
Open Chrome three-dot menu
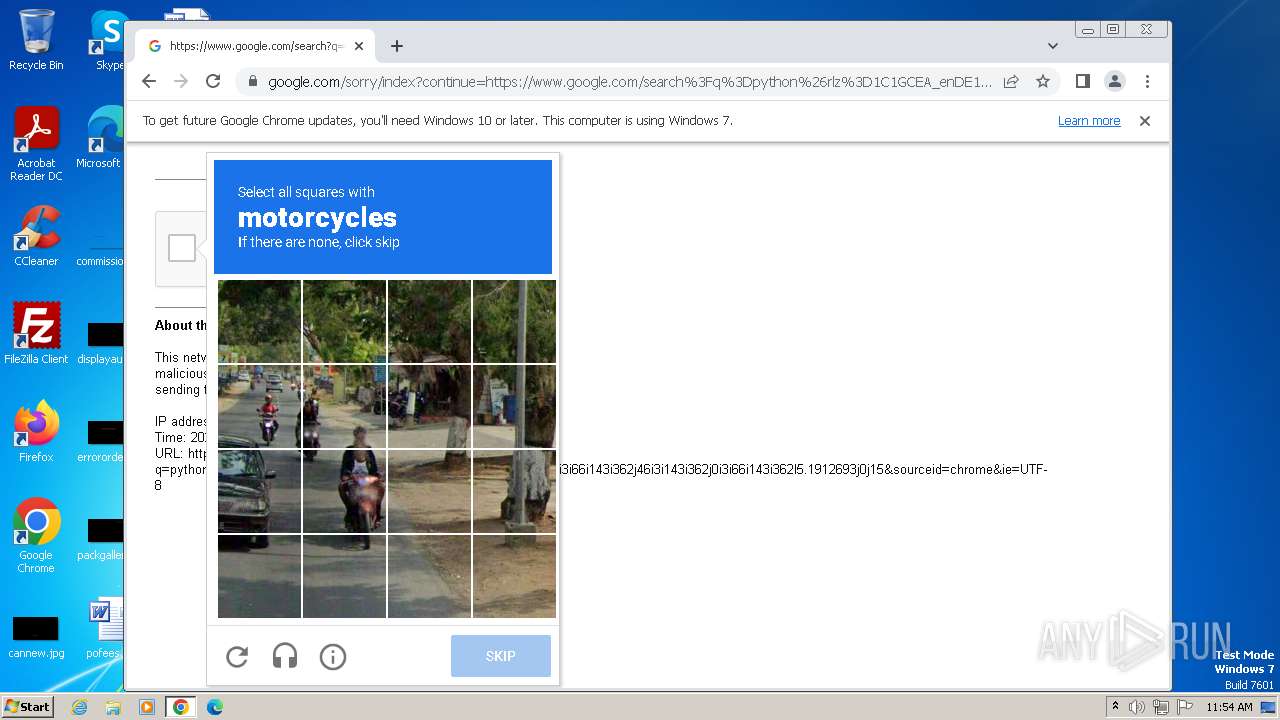(x=1147, y=81)
